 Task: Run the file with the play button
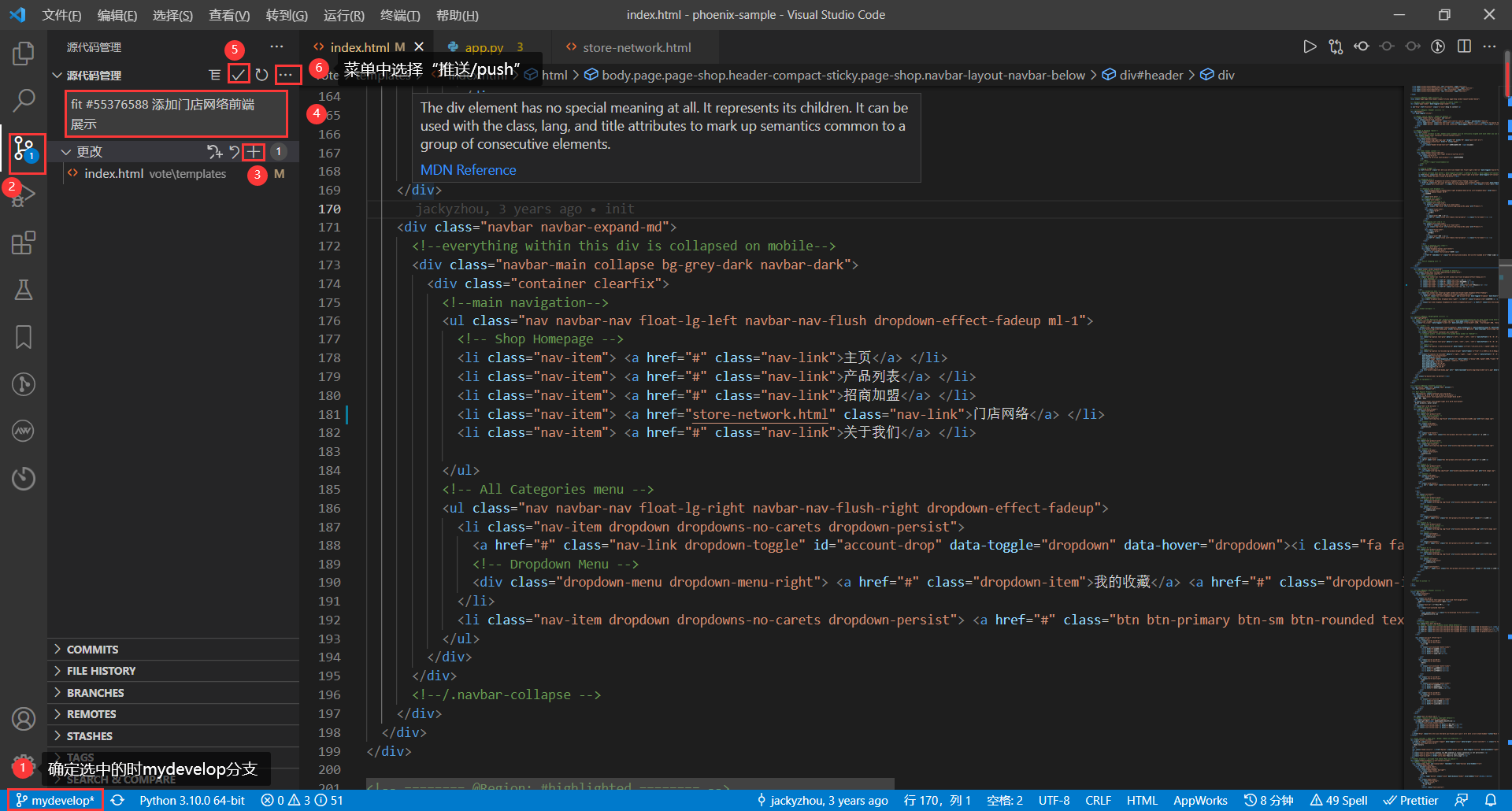pyautogui.click(x=1309, y=46)
